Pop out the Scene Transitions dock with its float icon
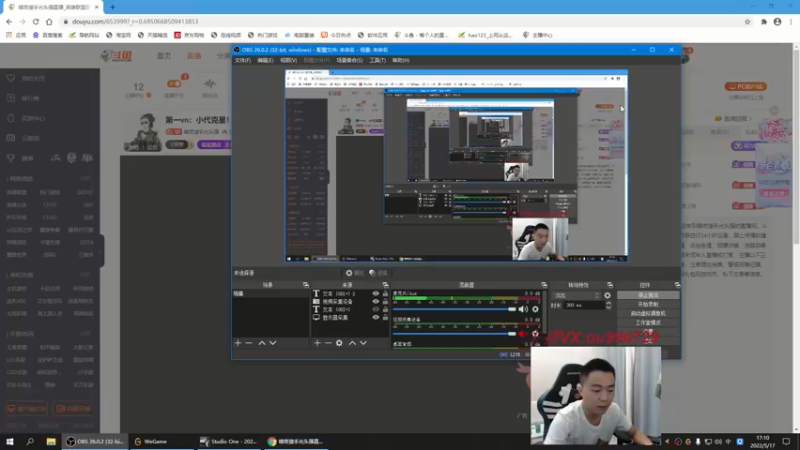The width and height of the screenshot is (800, 450). (610, 285)
